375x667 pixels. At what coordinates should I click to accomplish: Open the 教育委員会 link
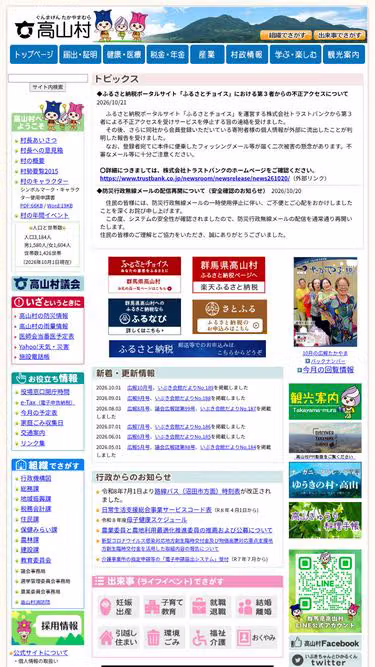coord(36,561)
